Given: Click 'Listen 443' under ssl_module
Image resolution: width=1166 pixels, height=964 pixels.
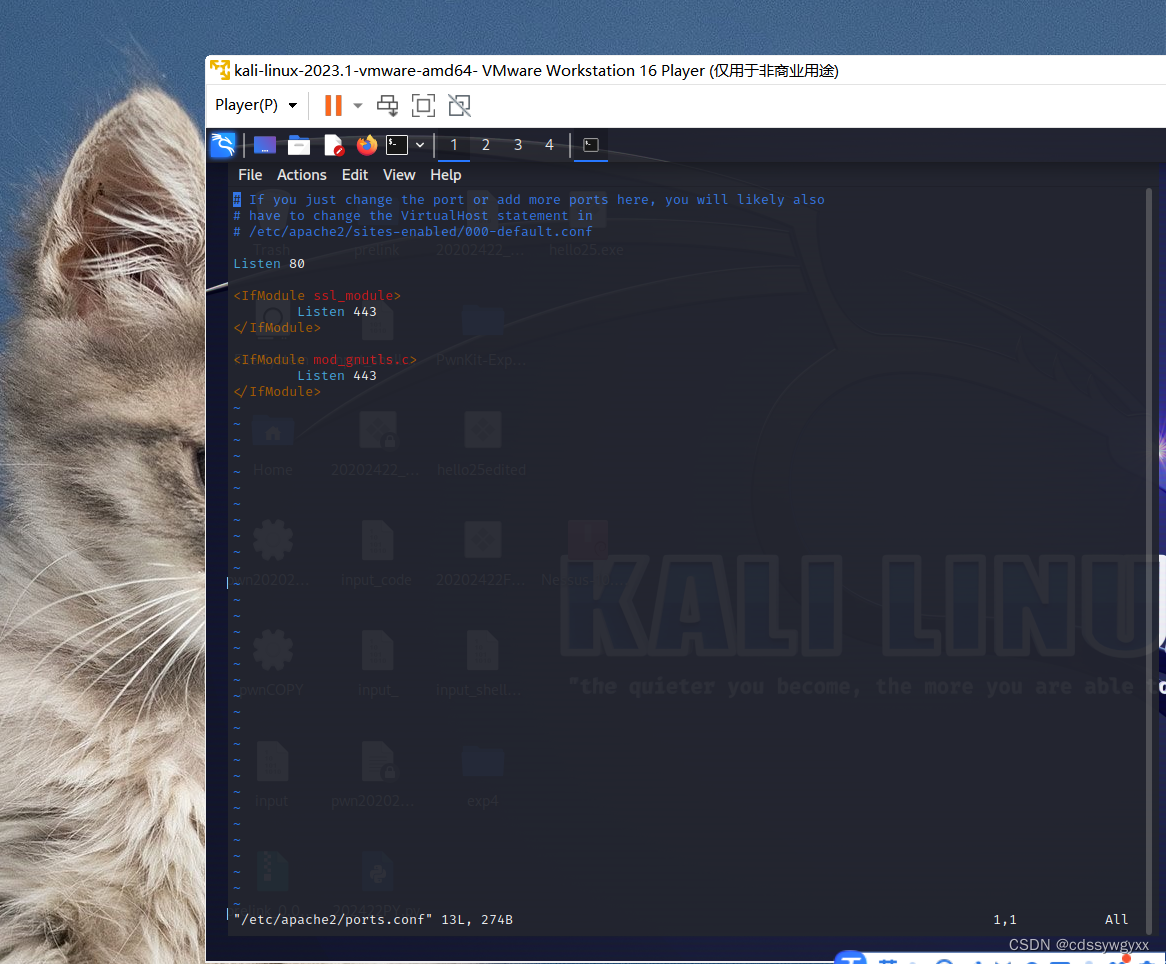Looking at the screenshot, I should click(337, 312).
